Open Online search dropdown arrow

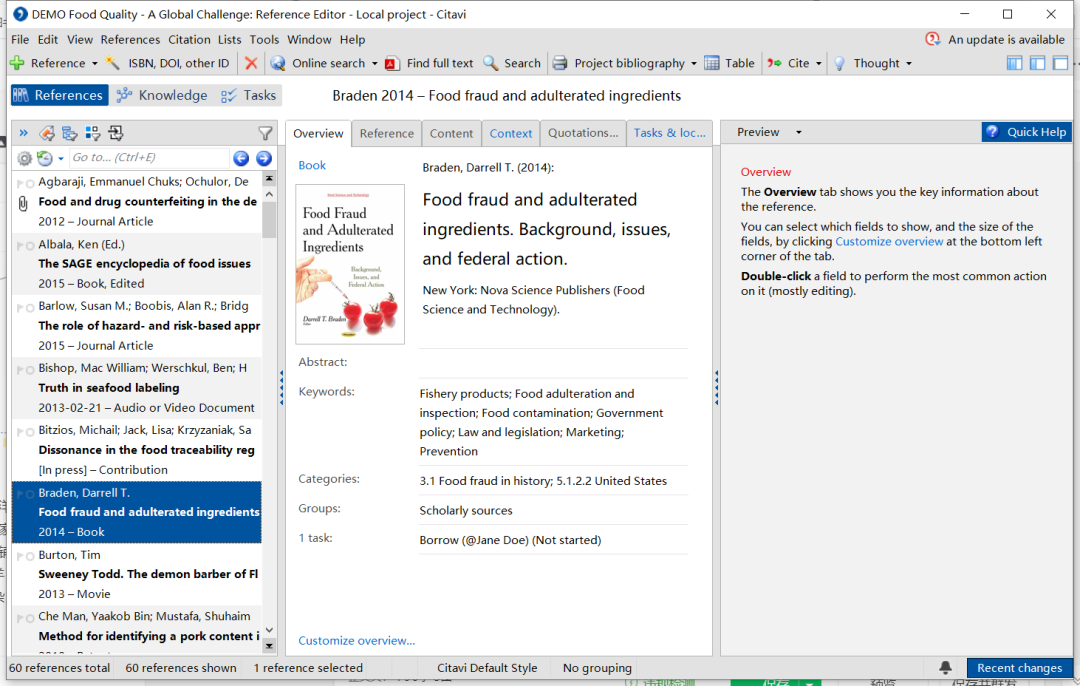pyautogui.click(x=375, y=63)
